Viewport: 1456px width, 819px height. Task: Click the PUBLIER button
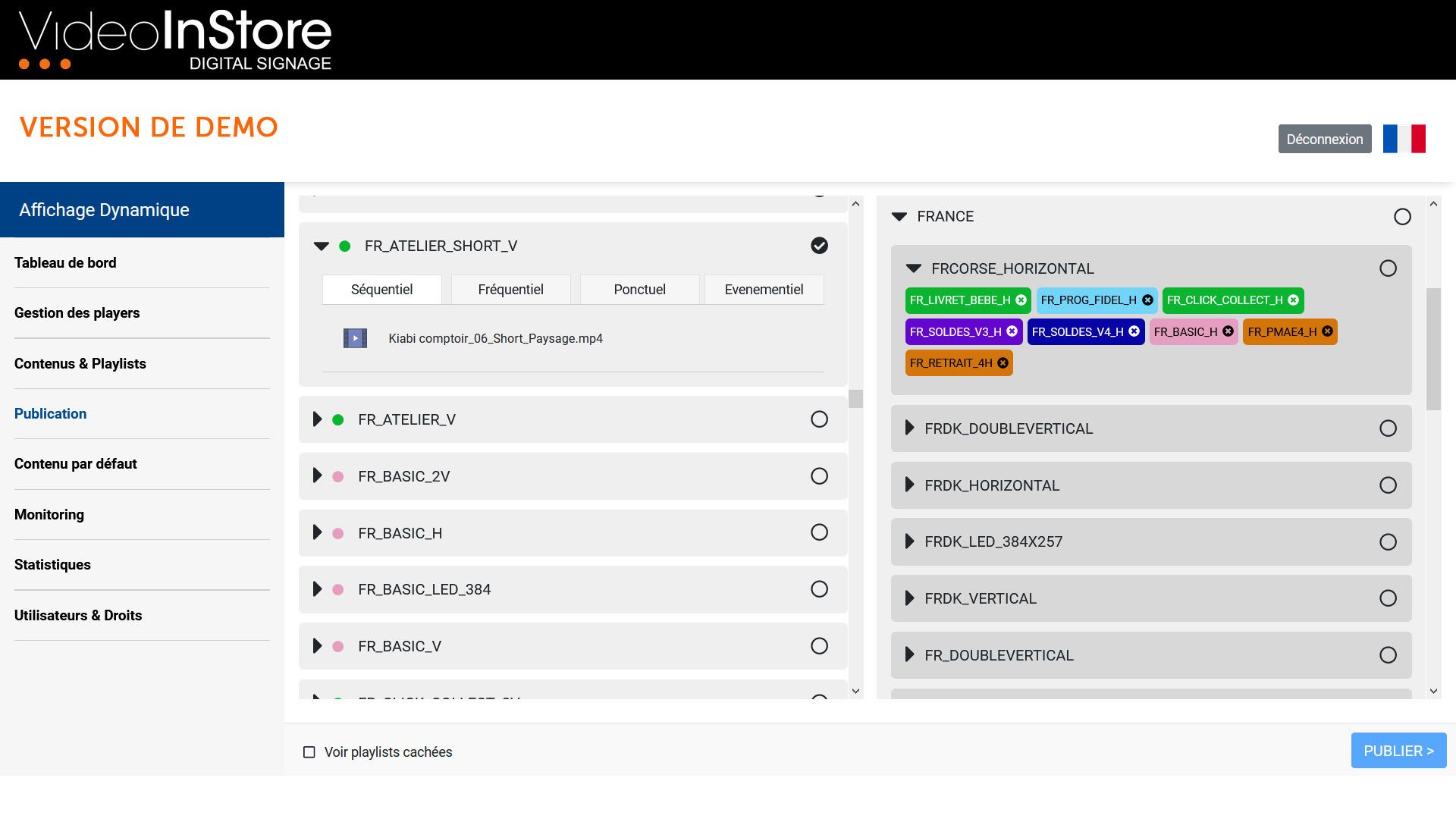pos(1398,751)
